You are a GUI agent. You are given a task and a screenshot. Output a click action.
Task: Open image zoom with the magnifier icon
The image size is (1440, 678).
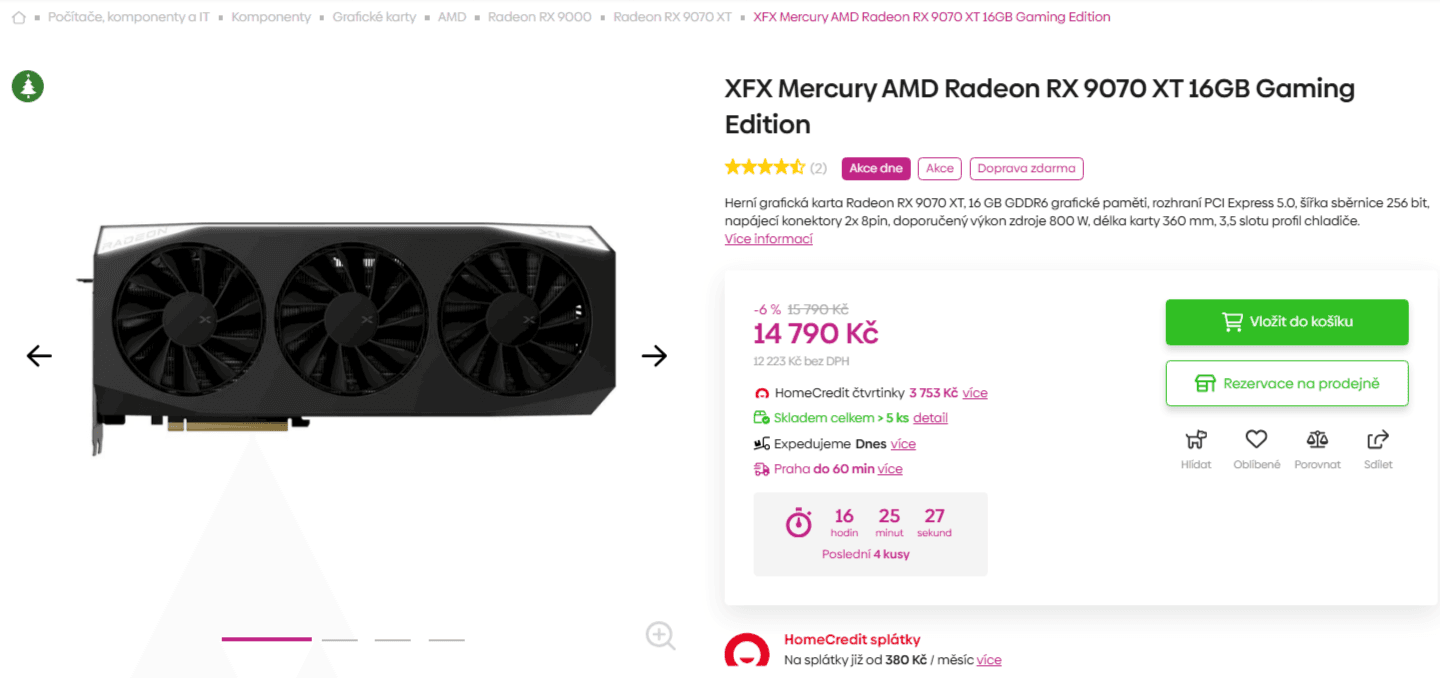[x=660, y=636]
